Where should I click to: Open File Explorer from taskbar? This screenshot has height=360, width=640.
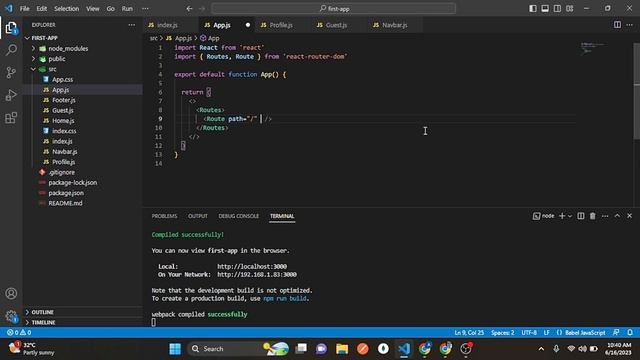342,349
